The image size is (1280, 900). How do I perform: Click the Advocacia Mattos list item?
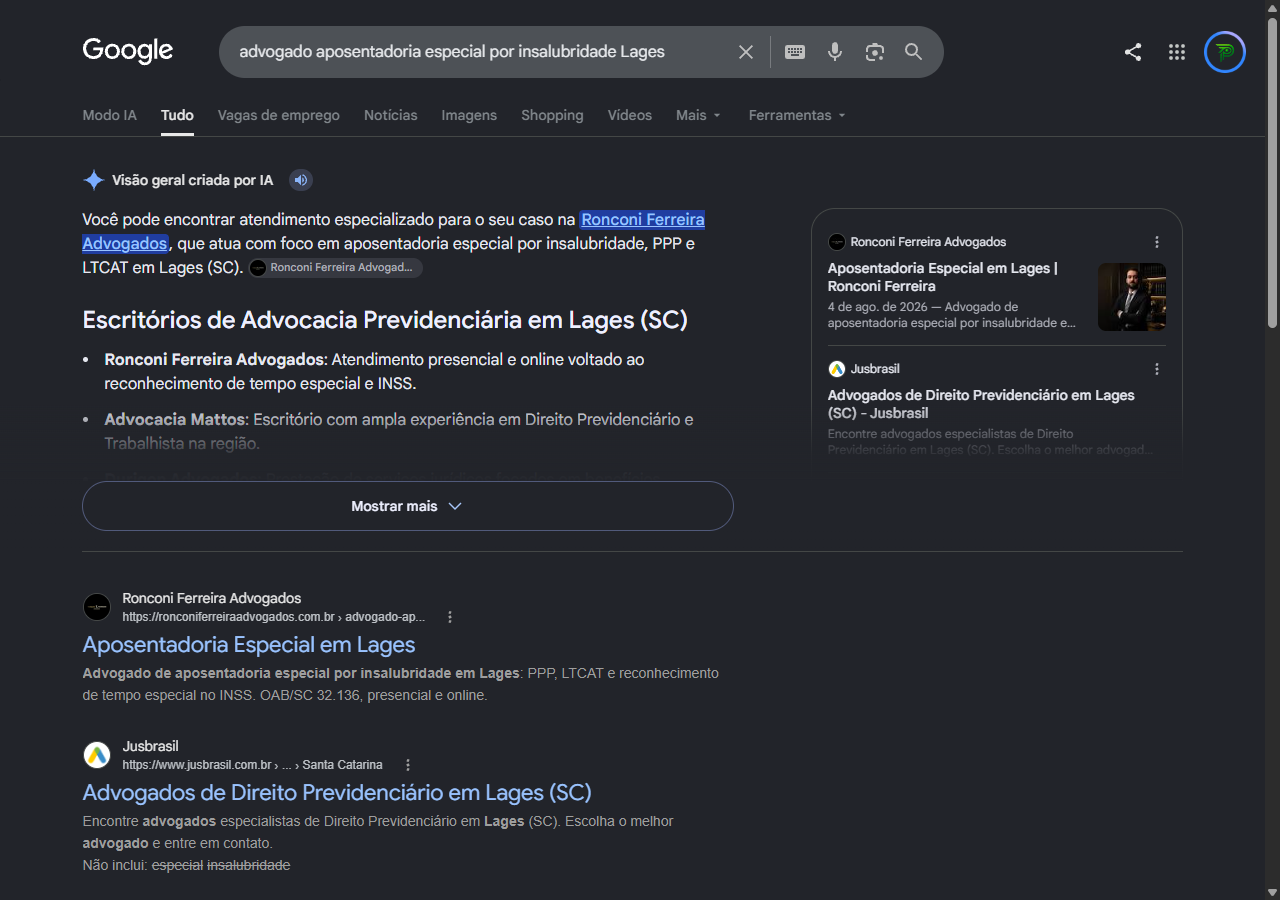point(399,431)
